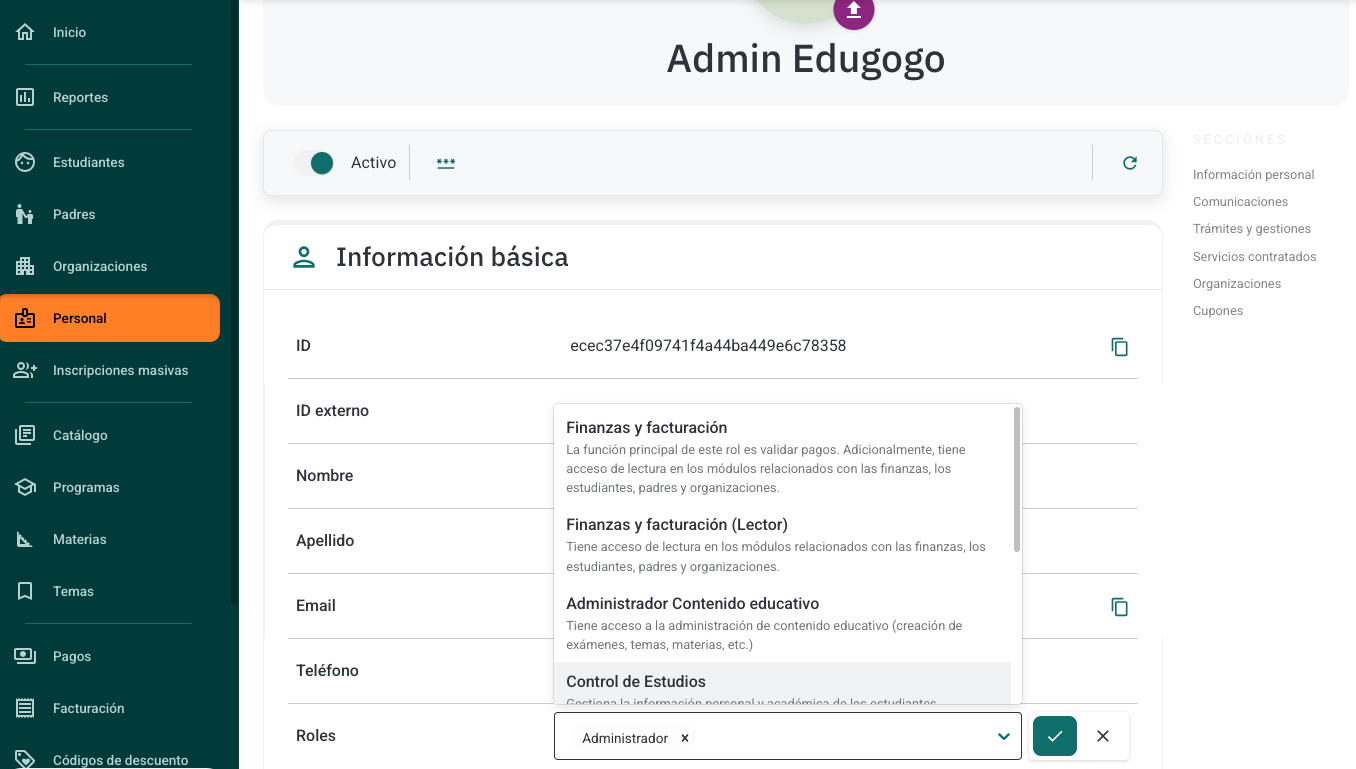
Task: Open Temas in the sidebar
Action: tap(110, 592)
